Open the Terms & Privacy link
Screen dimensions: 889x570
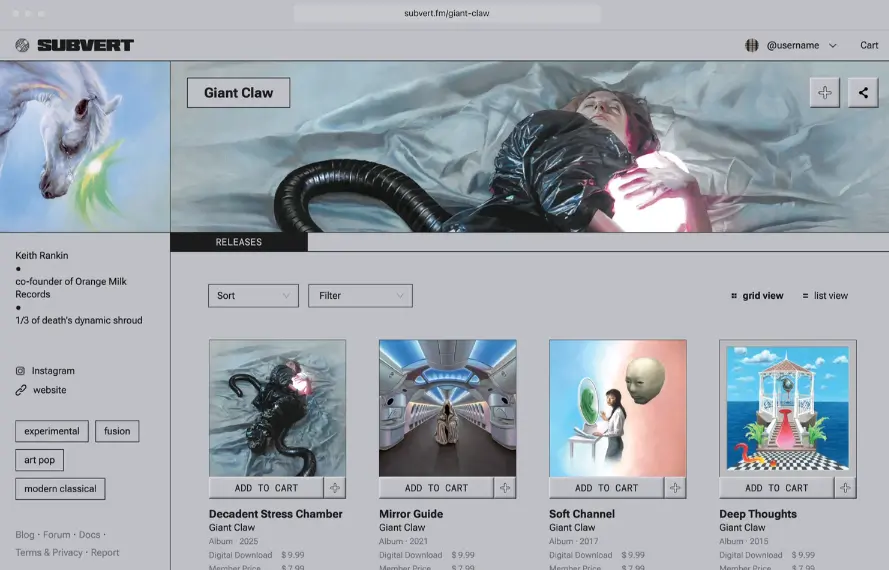(x=49, y=552)
